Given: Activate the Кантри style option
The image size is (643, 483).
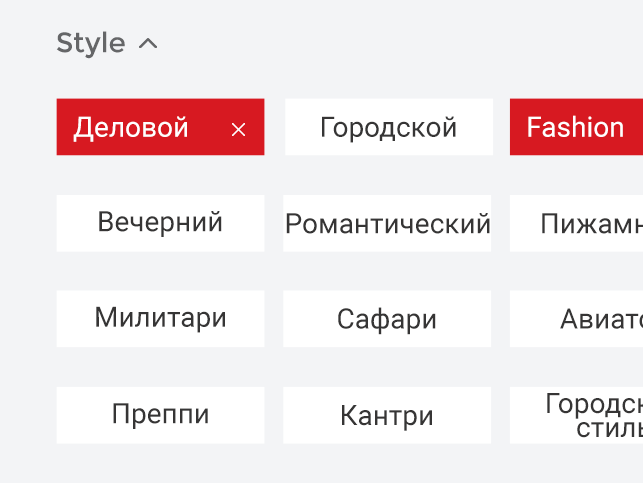Looking at the screenshot, I should (387, 415).
